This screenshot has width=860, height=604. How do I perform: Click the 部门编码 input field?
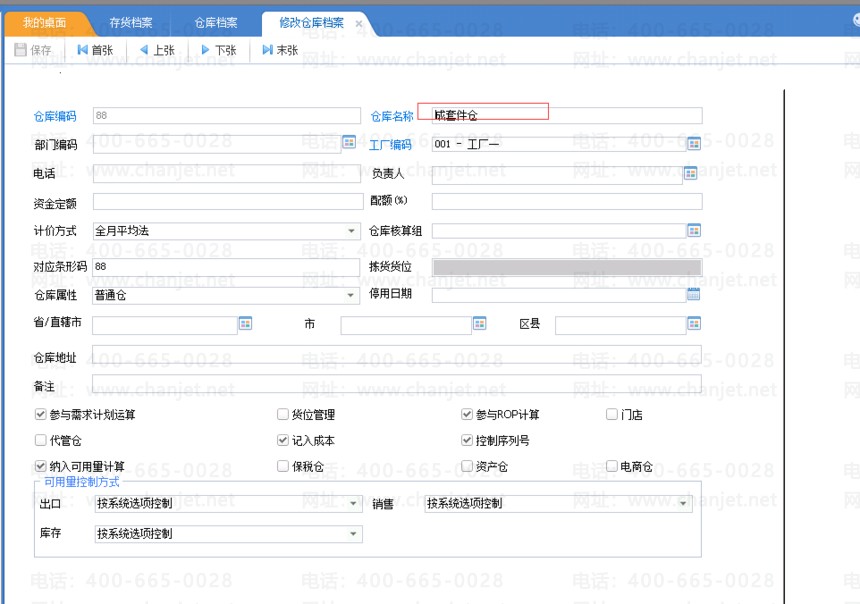(217, 144)
